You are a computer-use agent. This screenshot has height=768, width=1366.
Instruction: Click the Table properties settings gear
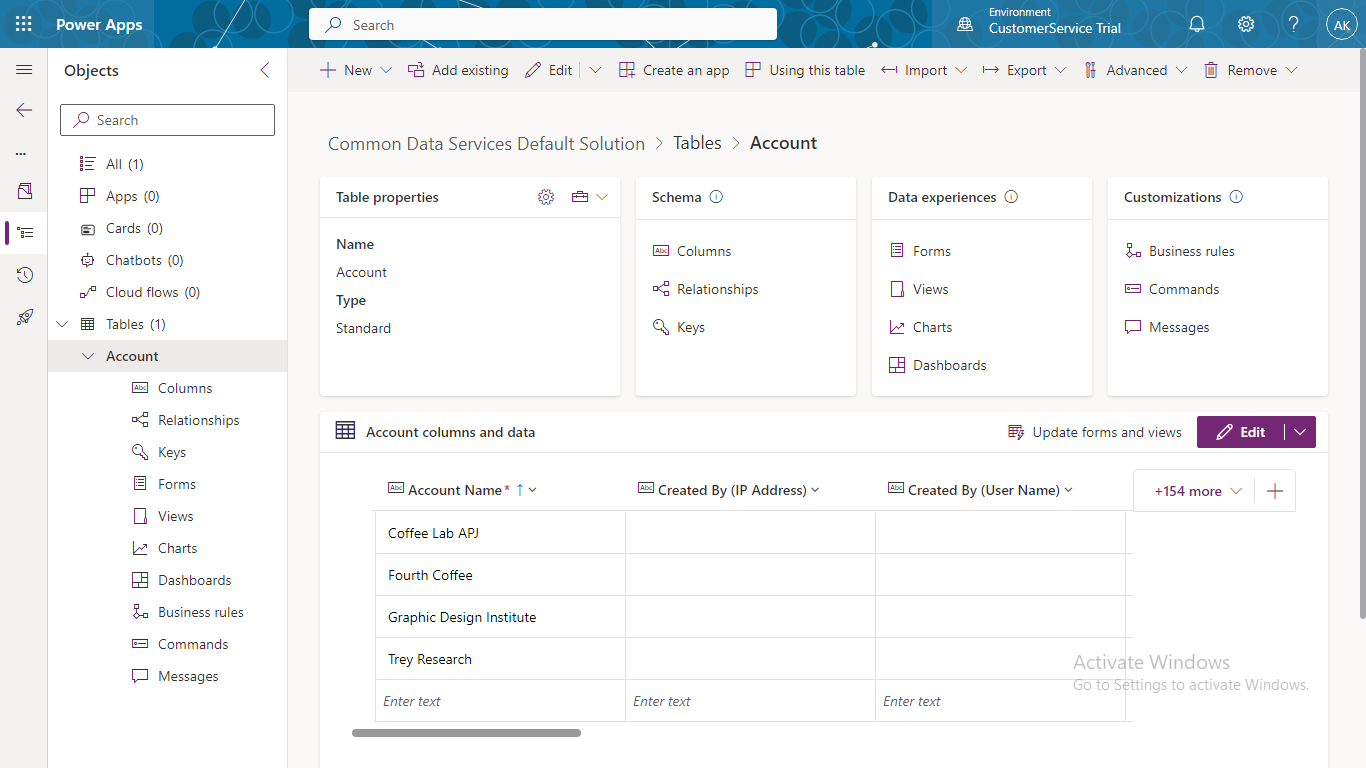546,197
